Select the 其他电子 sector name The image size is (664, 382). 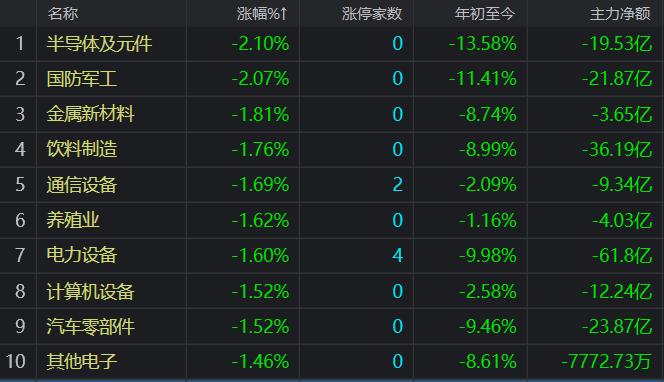pyautogui.click(x=82, y=361)
